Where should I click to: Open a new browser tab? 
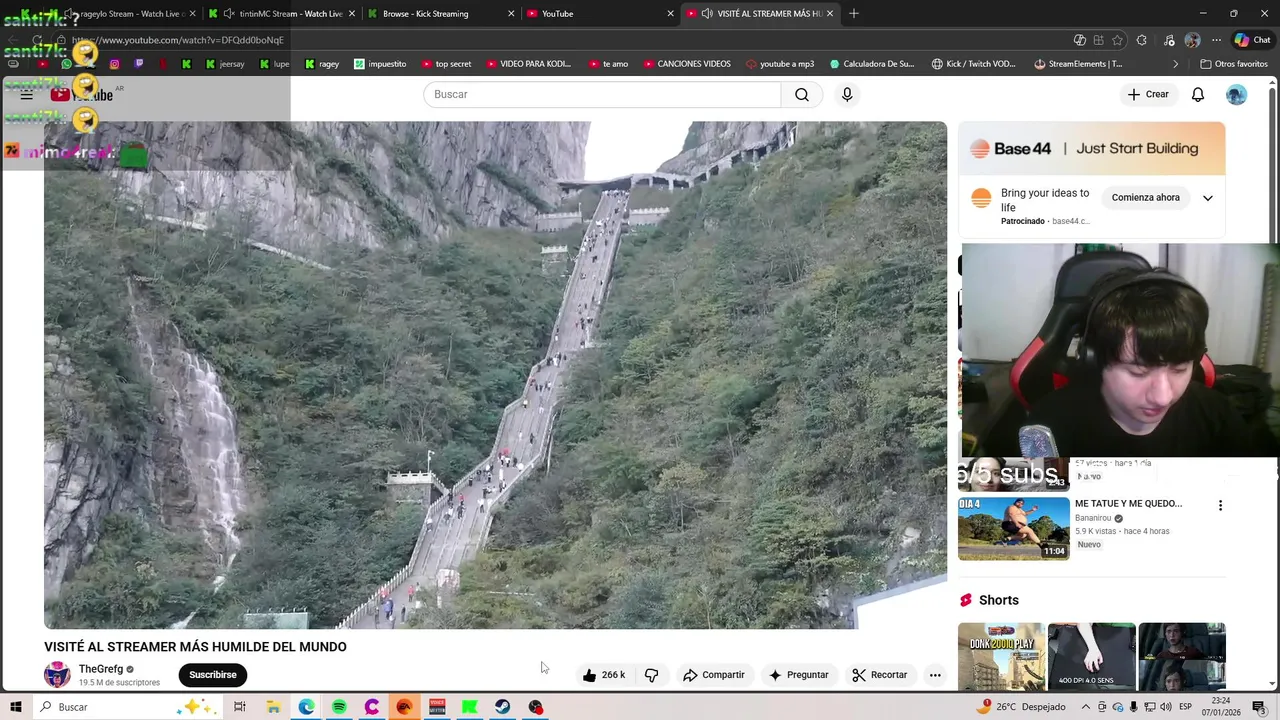coord(853,14)
